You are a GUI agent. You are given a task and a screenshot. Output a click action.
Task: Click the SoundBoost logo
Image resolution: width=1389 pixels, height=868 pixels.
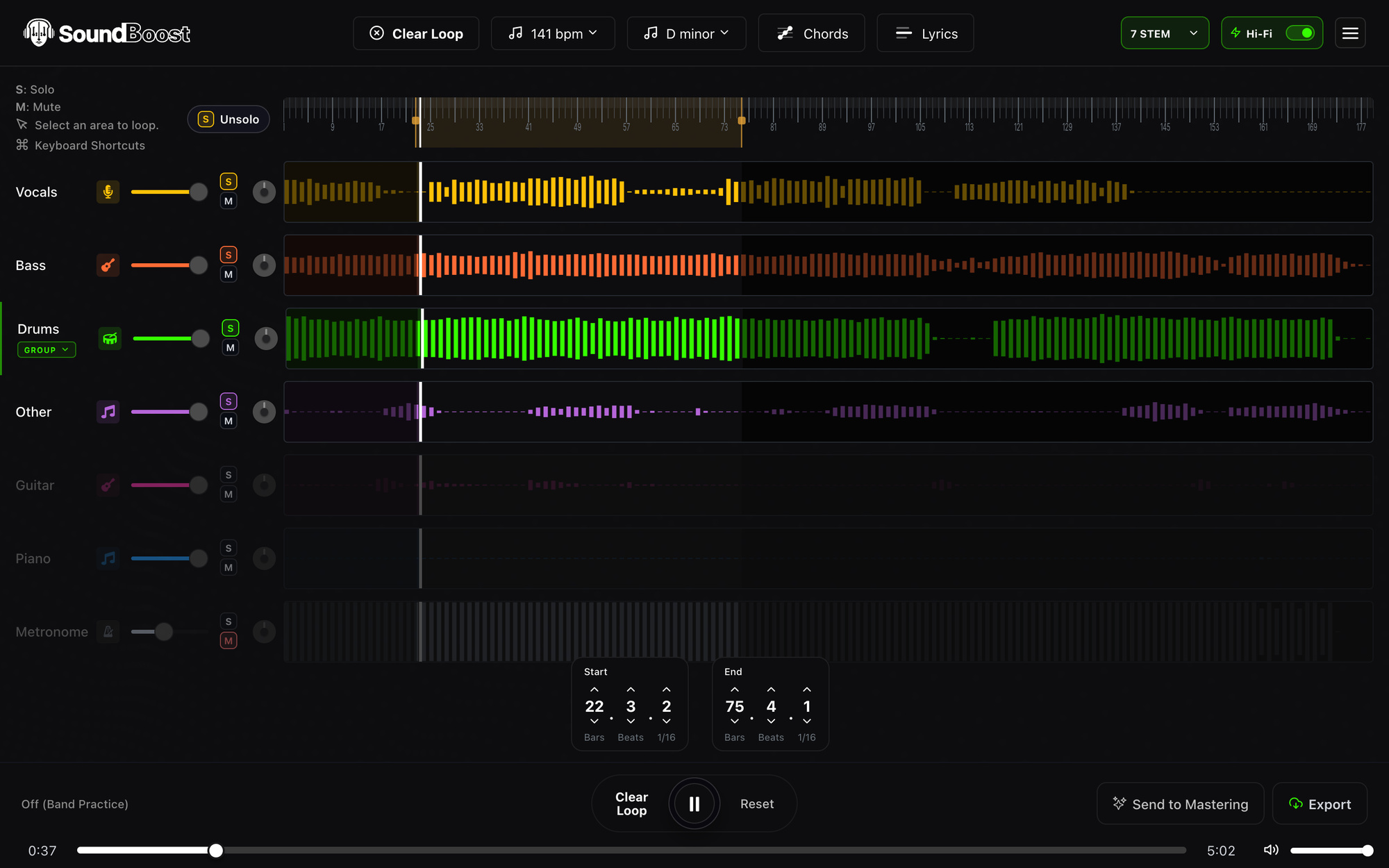coord(107,33)
